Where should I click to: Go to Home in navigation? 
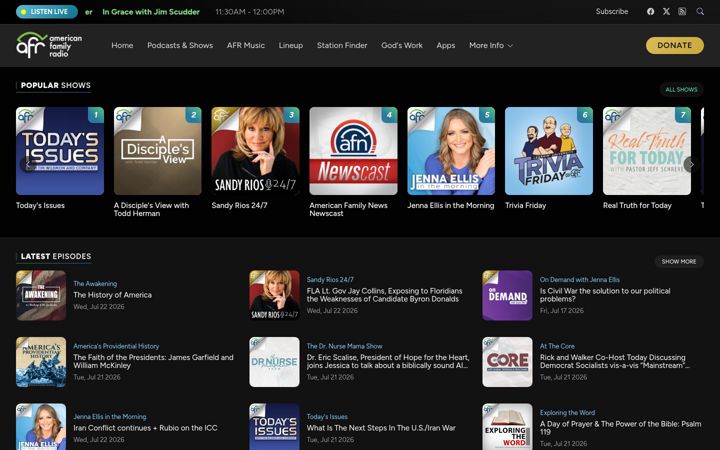coord(122,45)
